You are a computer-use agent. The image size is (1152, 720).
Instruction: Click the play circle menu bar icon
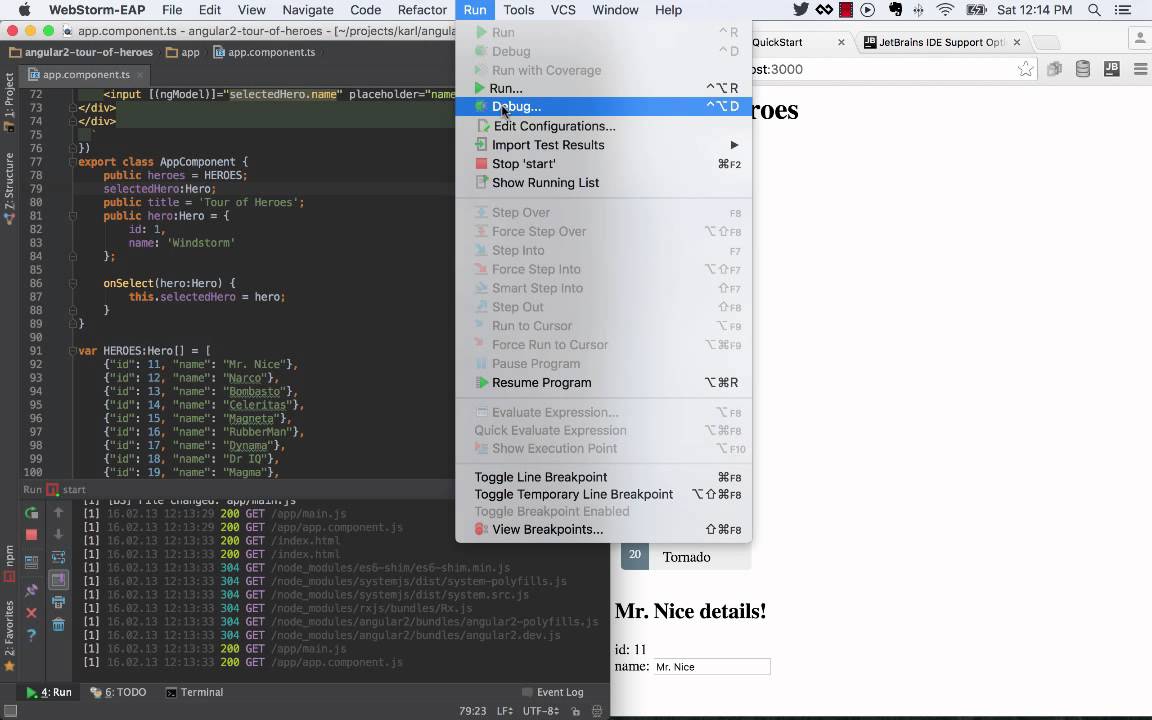click(868, 10)
